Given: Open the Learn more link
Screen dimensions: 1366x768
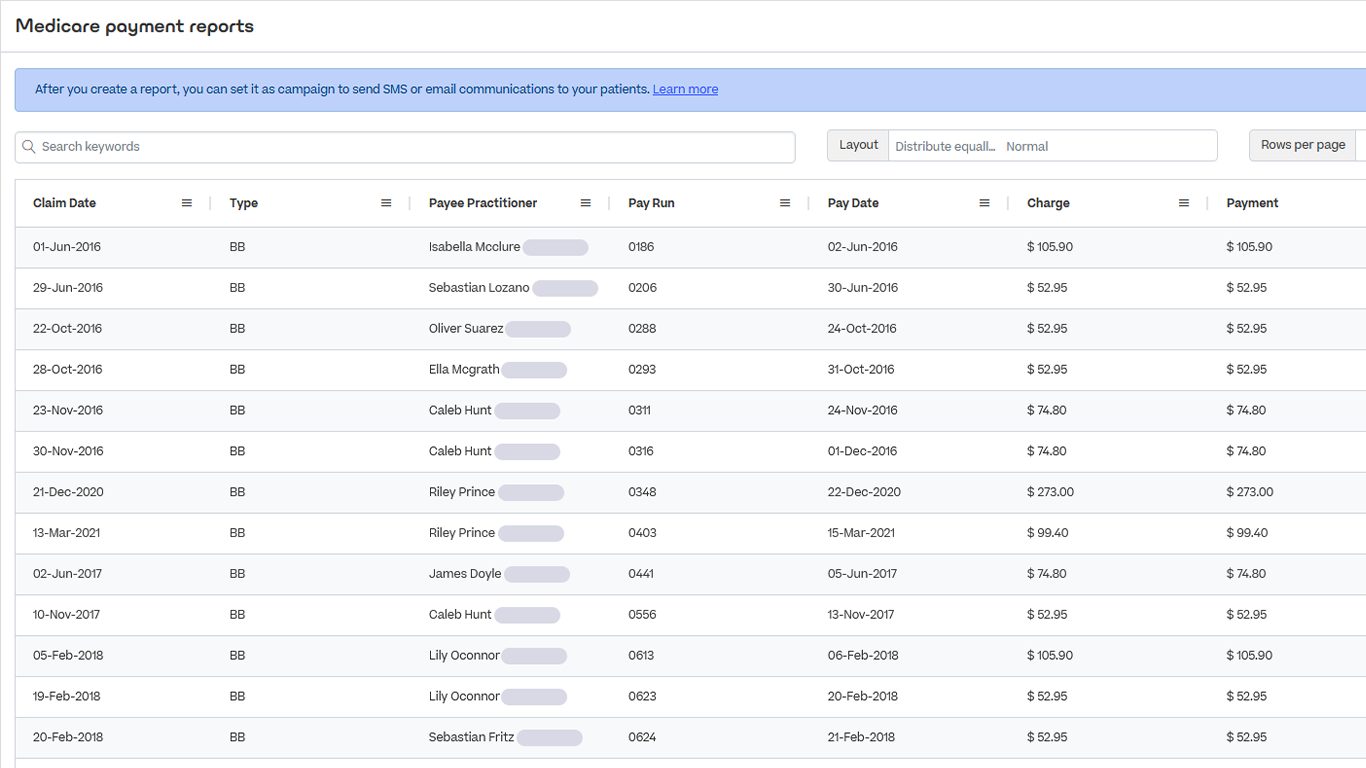Looking at the screenshot, I should tap(685, 90).
